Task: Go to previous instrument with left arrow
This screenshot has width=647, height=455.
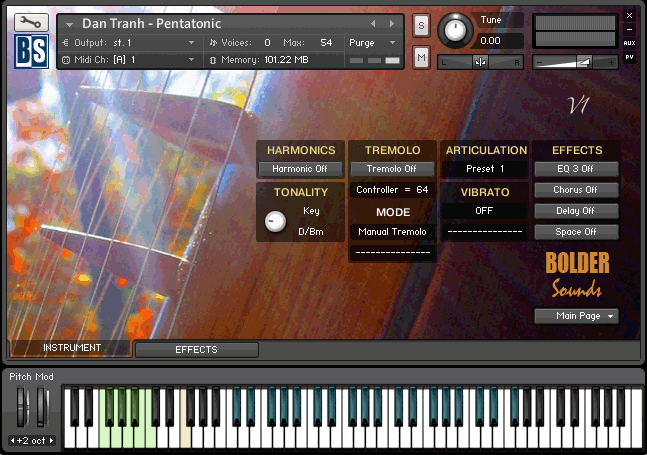Action: (373, 24)
